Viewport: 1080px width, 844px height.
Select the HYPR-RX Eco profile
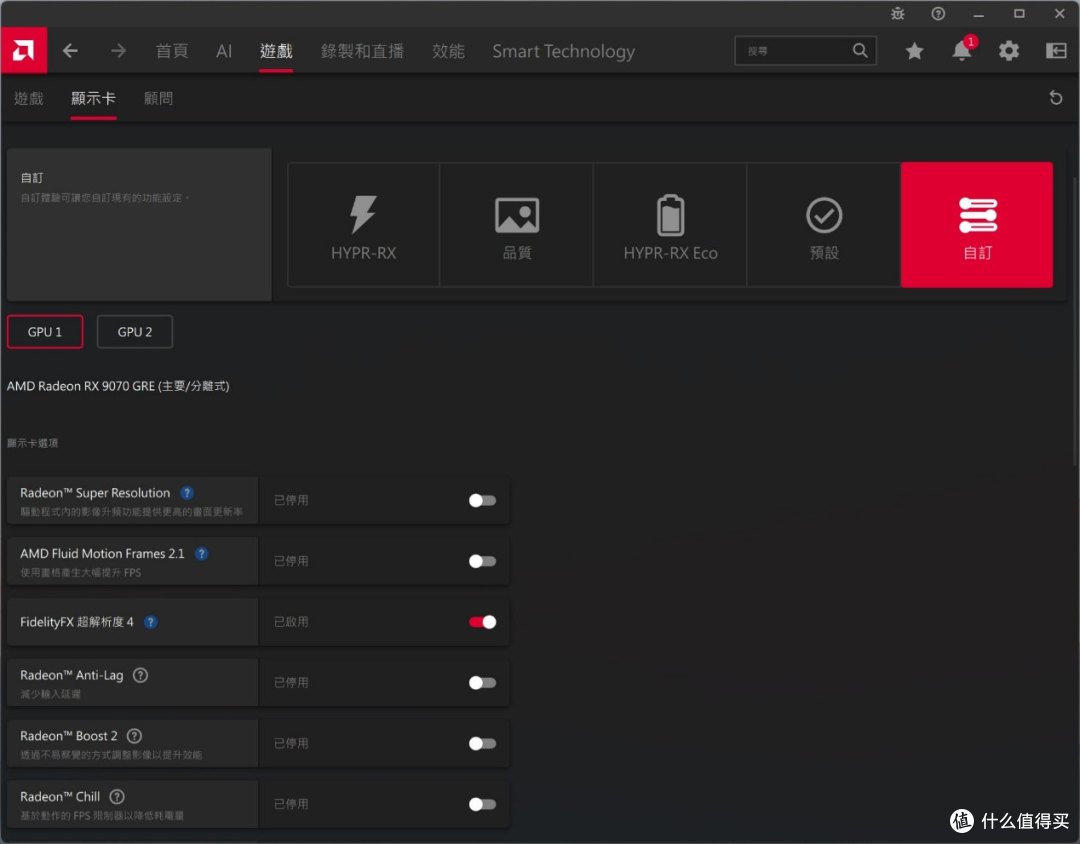pos(670,225)
